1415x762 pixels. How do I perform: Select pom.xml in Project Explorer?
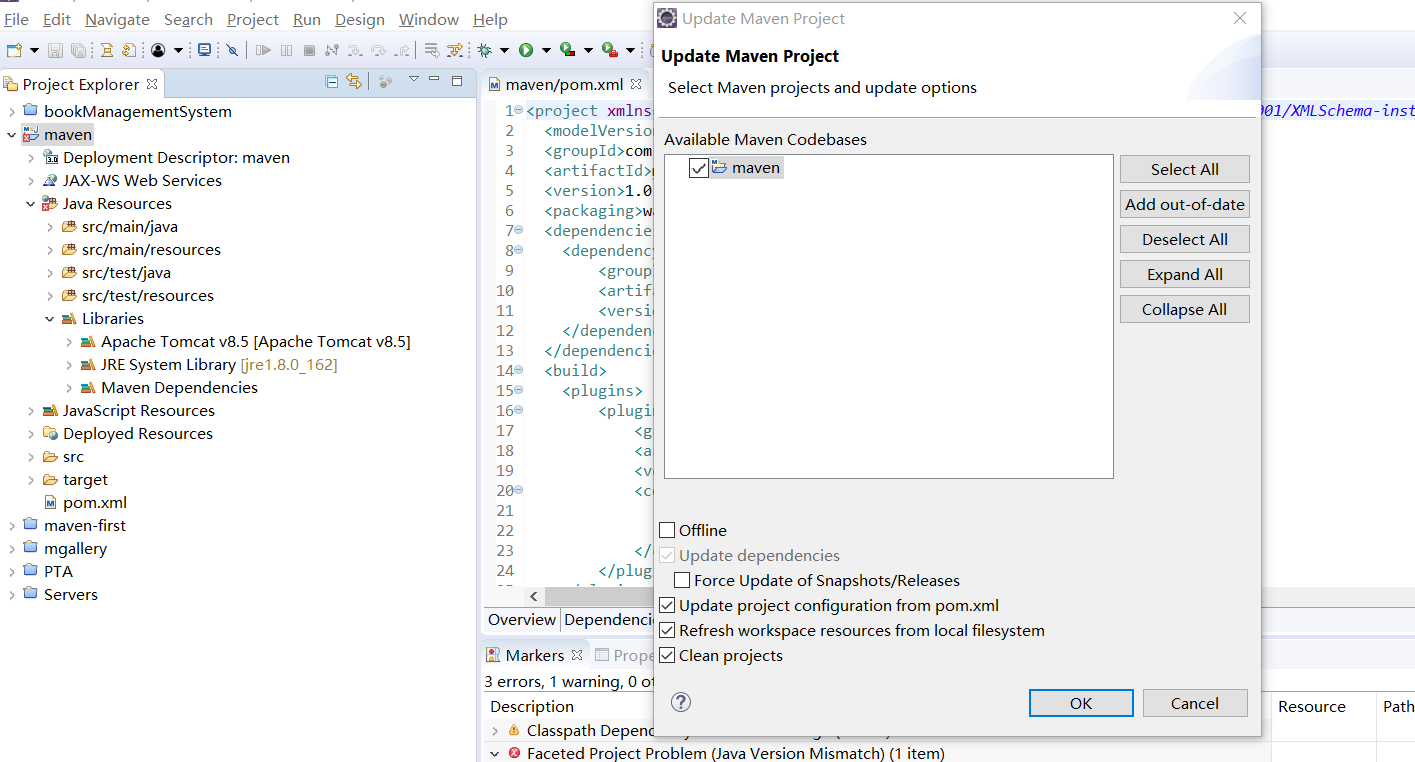[x=94, y=502]
